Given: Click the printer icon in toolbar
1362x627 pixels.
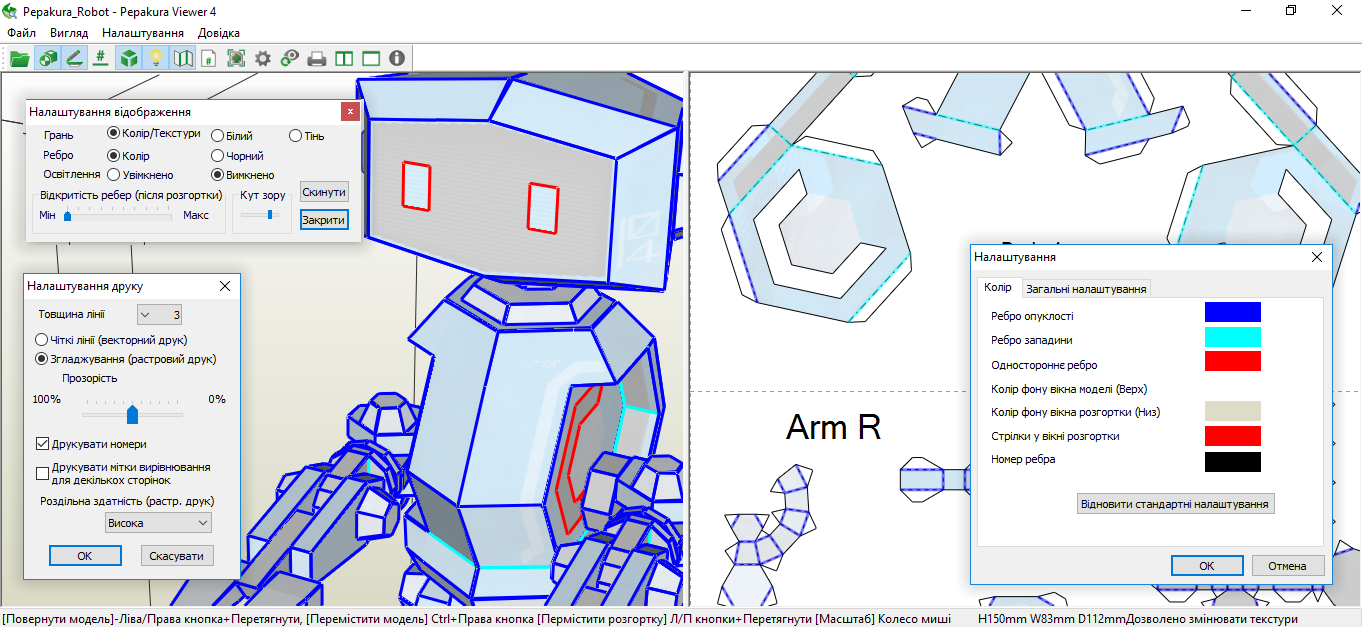Looking at the screenshot, I should tap(317, 59).
